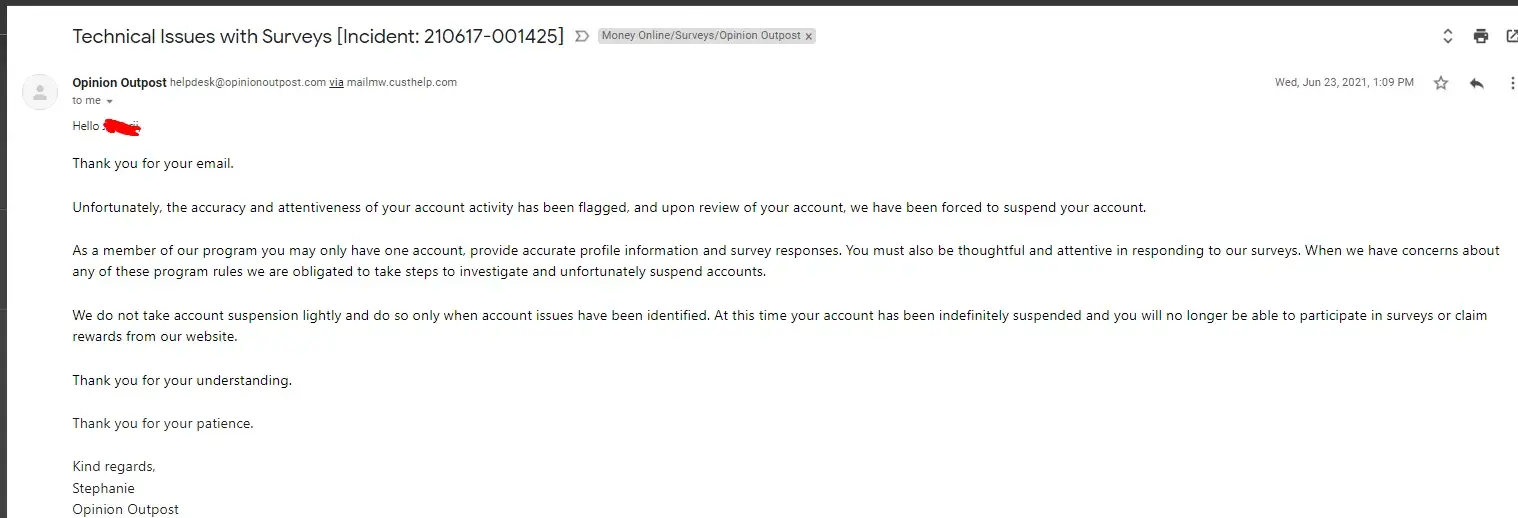Click the sender's profile avatar
1518x518 pixels.
(39, 92)
